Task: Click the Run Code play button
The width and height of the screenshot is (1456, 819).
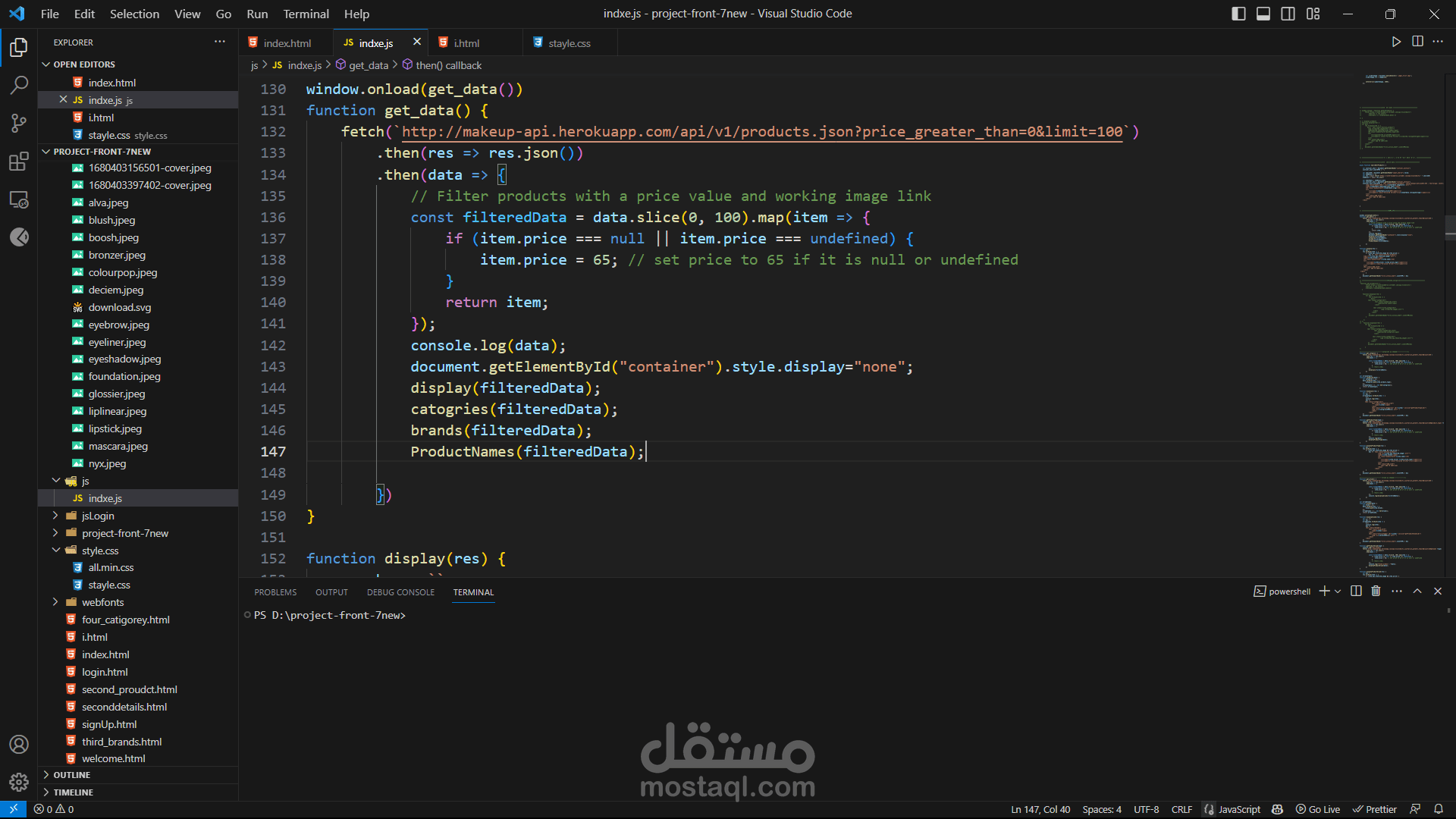Action: (1396, 42)
